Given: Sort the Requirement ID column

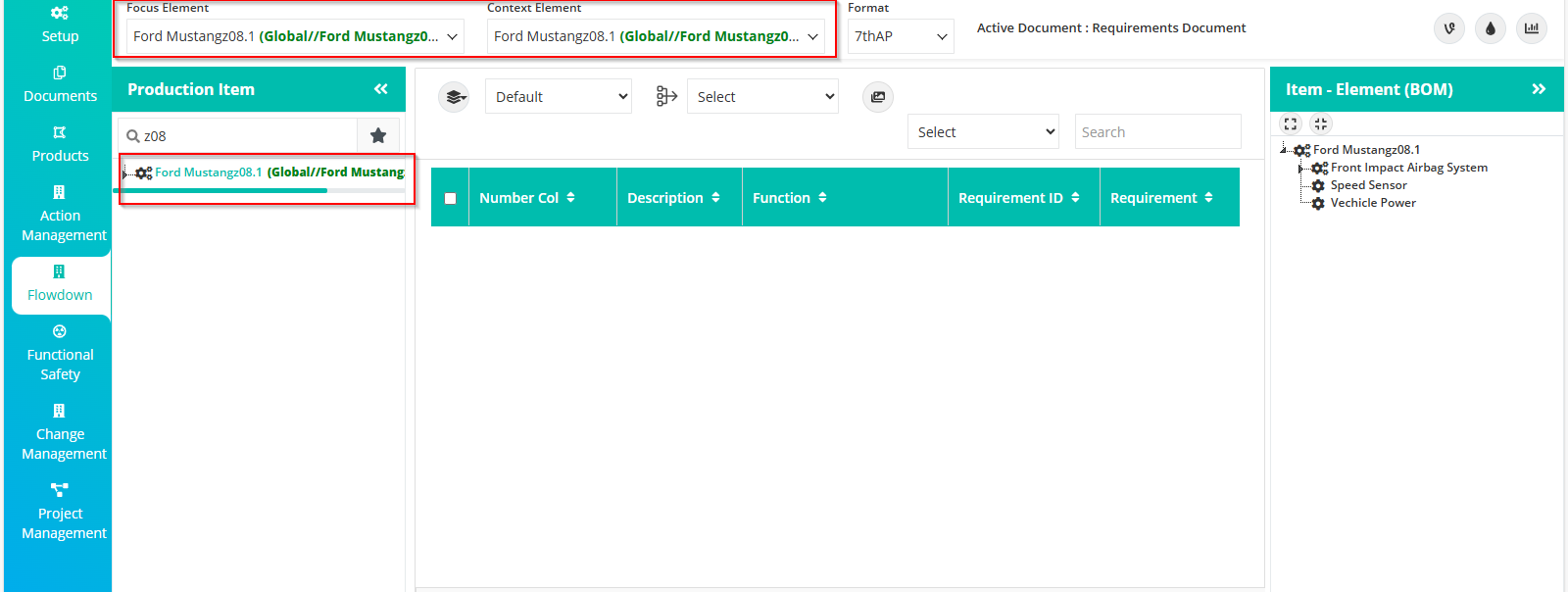Looking at the screenshot, I should pyautogui.click(x=1075, y=197).
